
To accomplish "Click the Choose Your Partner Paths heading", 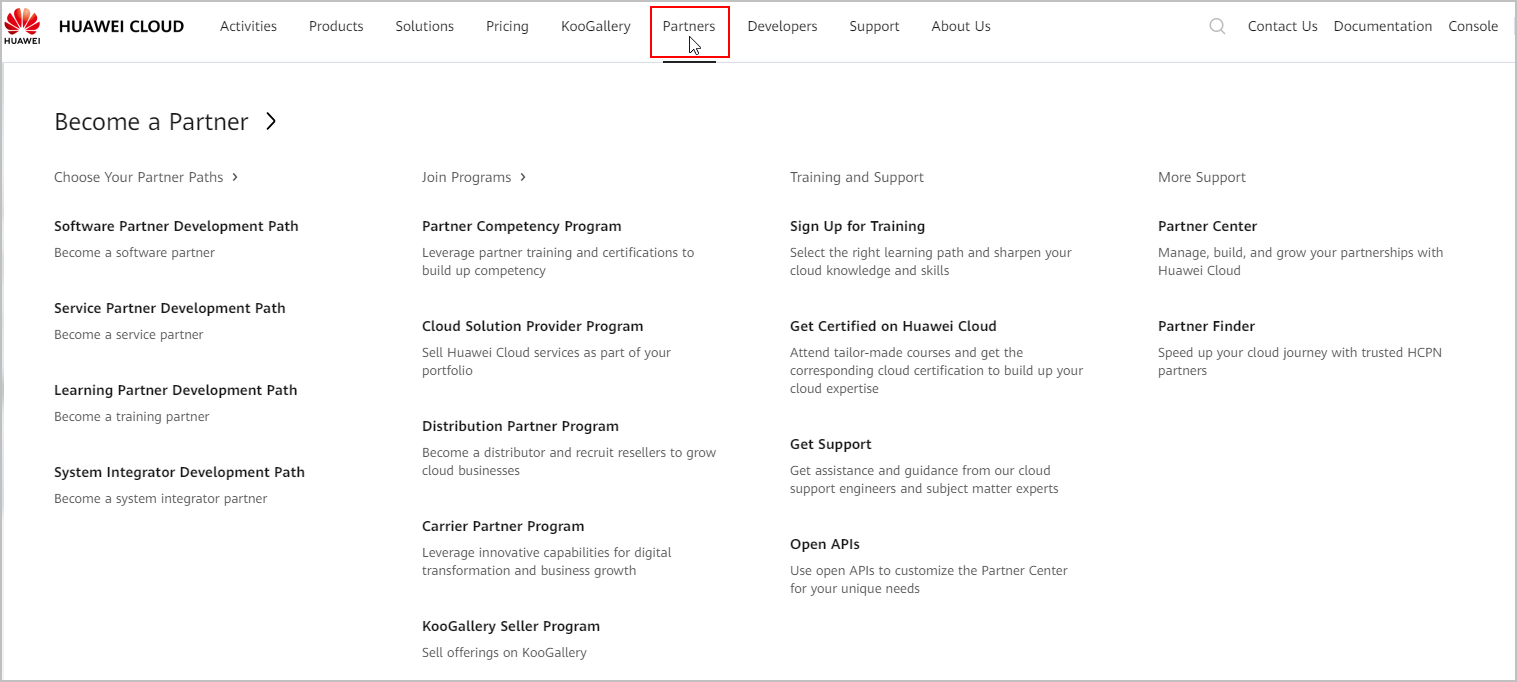I will coord(139,177).
